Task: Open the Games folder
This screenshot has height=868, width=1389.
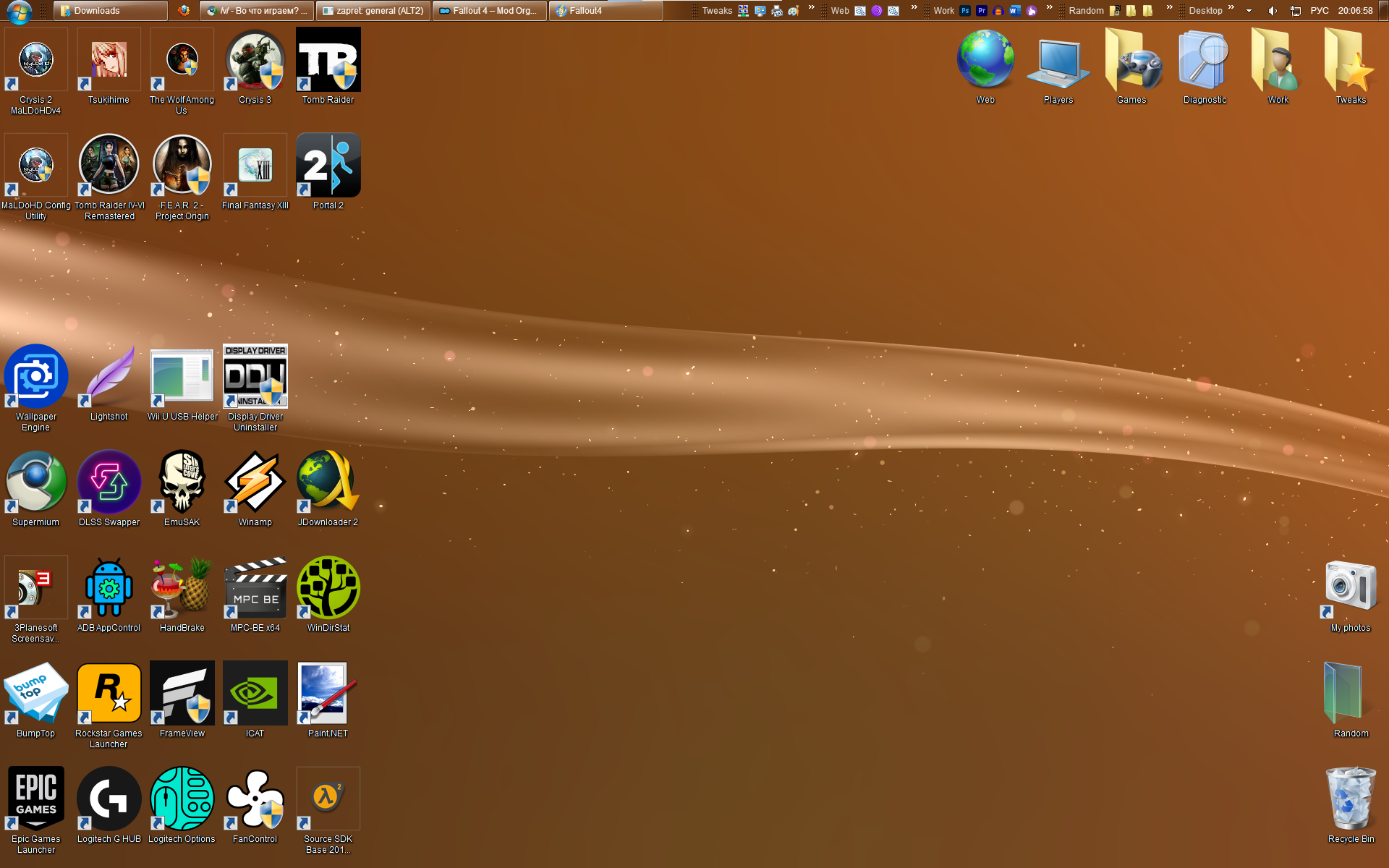Action: click(1131, 60)
